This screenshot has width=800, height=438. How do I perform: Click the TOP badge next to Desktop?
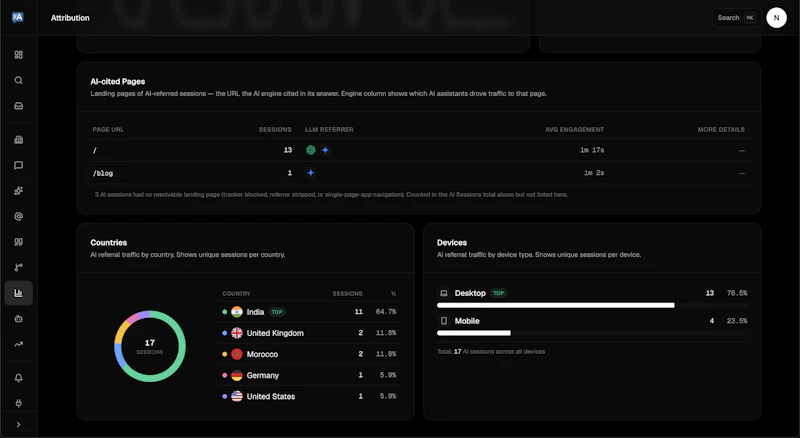click(498, 293)
